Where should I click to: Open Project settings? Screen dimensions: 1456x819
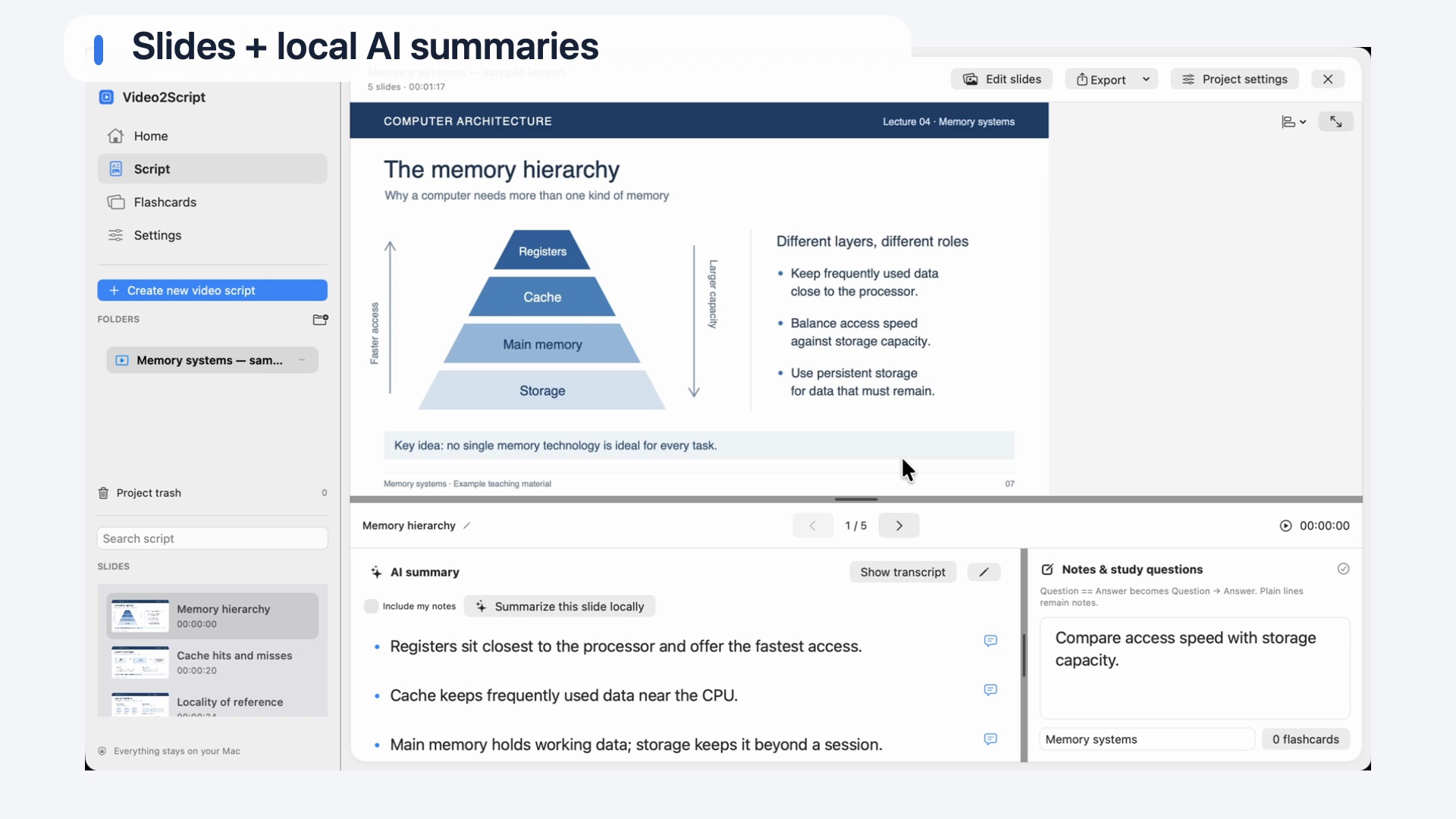[x=1235, y=79]
